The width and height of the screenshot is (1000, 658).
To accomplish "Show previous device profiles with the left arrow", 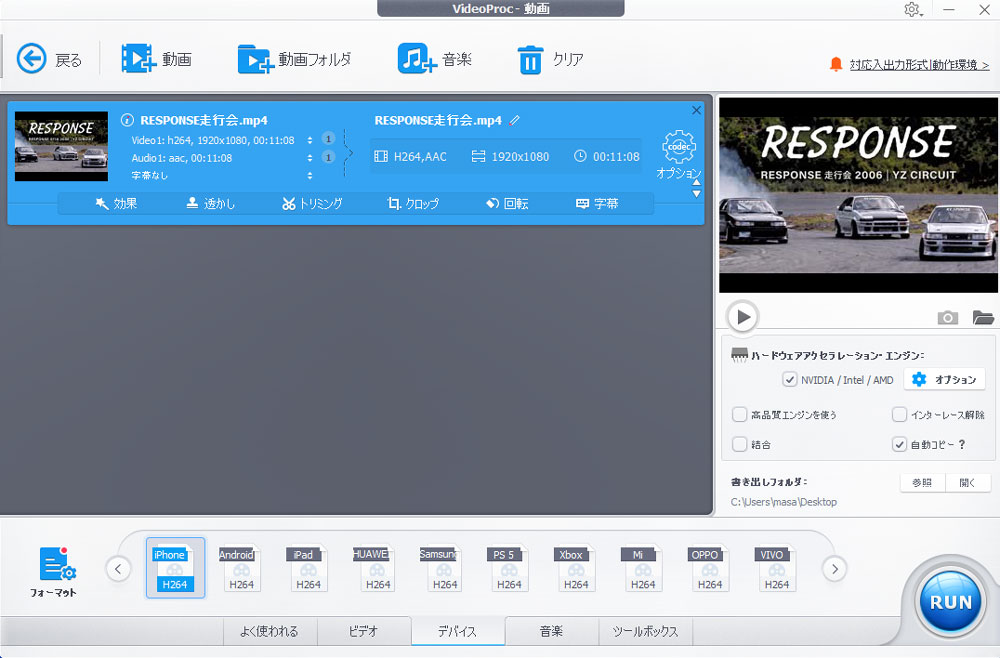I will pyautogui.click(x=118, y=569).
